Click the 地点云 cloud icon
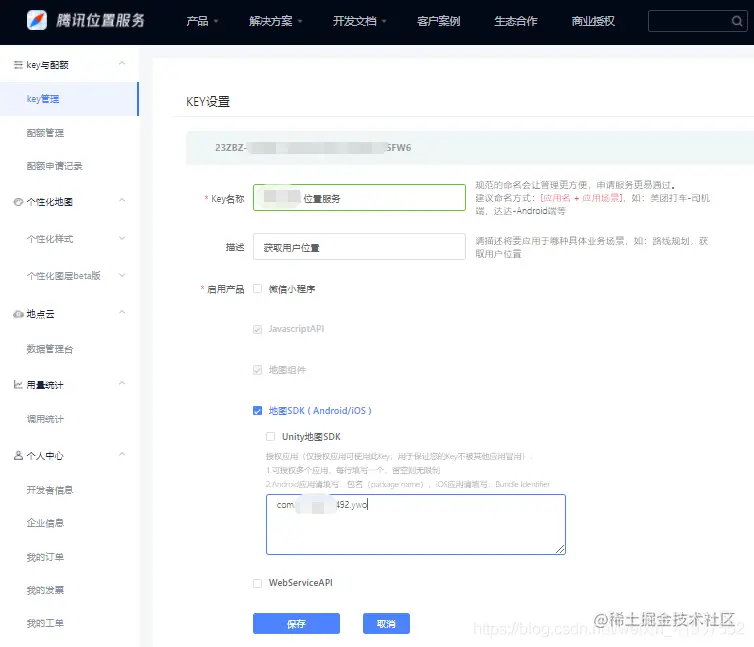 point(18,314)
